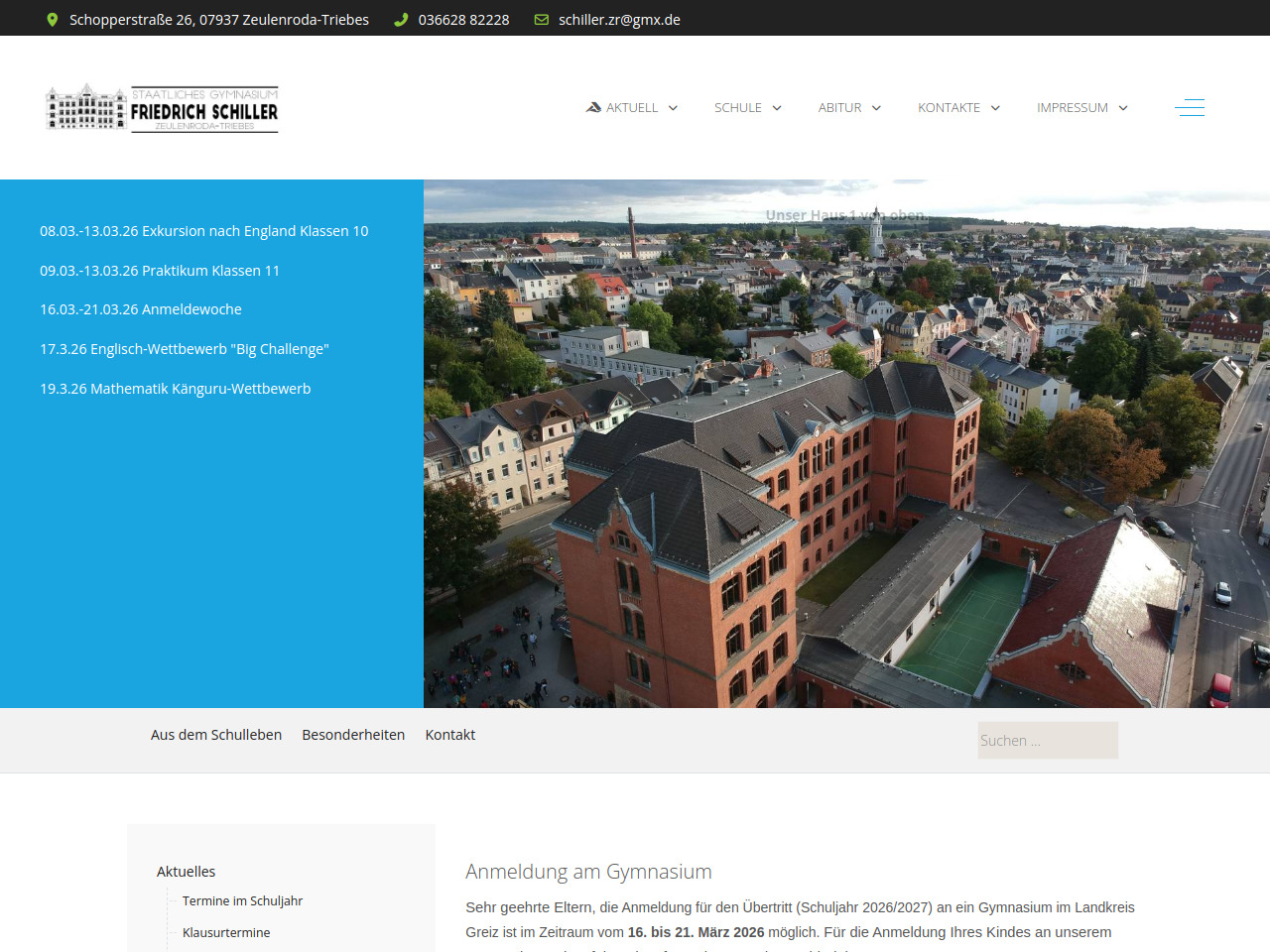
Task: Expand the Impressum dropdown chevron
Action: point(1123,108)
